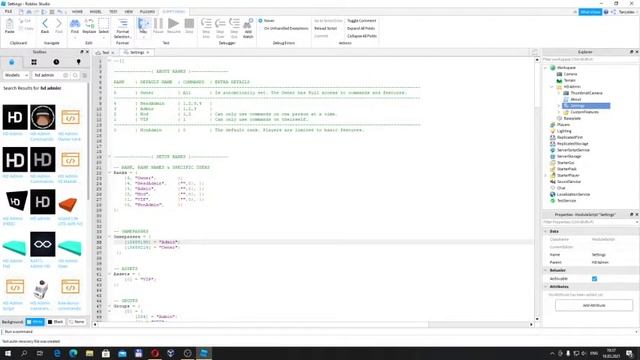The height and width of the screenshot is (360, 640).
Task: Click the Collapse All Folds action
Action: pyautogui.click(x=362, y=36)
